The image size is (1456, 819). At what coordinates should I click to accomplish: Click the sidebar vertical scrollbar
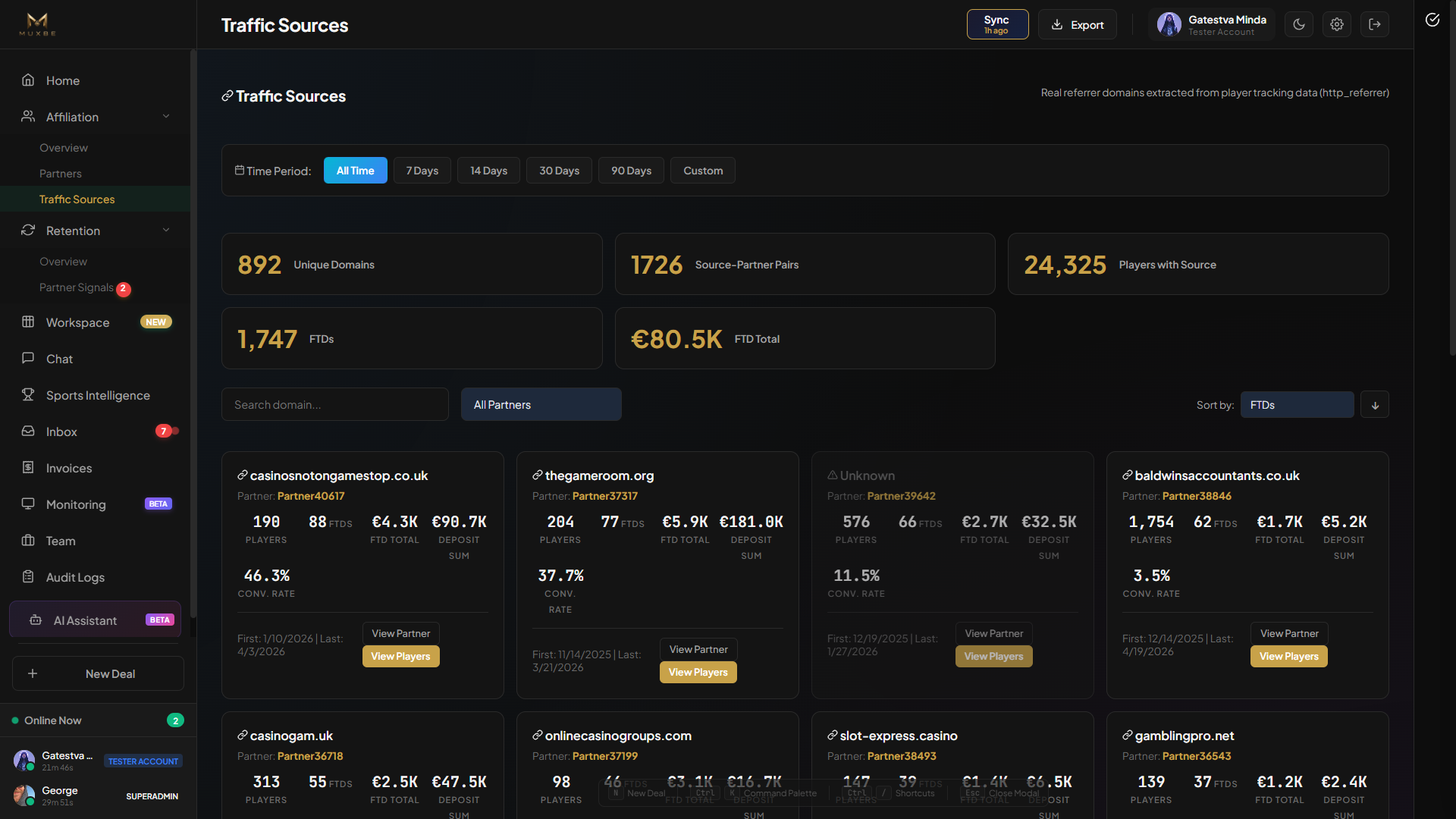click(x=193, y=334)
